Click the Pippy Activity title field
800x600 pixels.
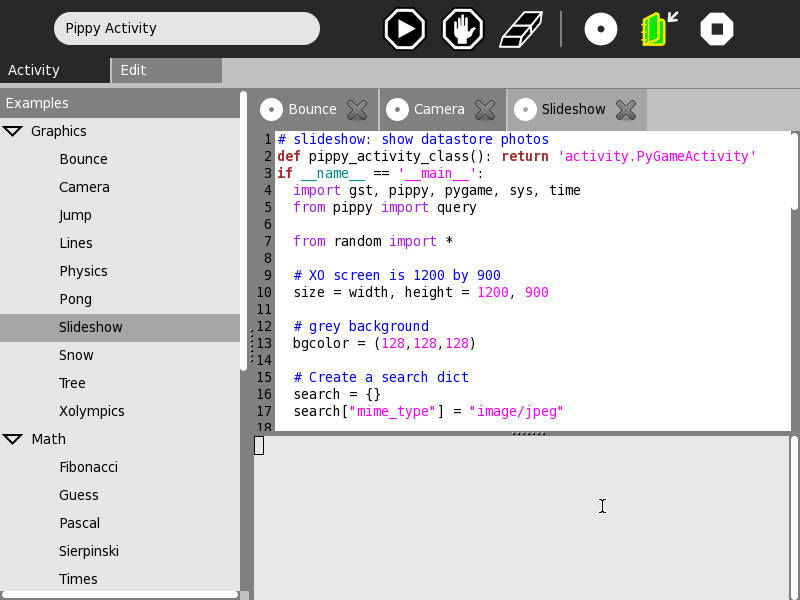pos(187,29)
